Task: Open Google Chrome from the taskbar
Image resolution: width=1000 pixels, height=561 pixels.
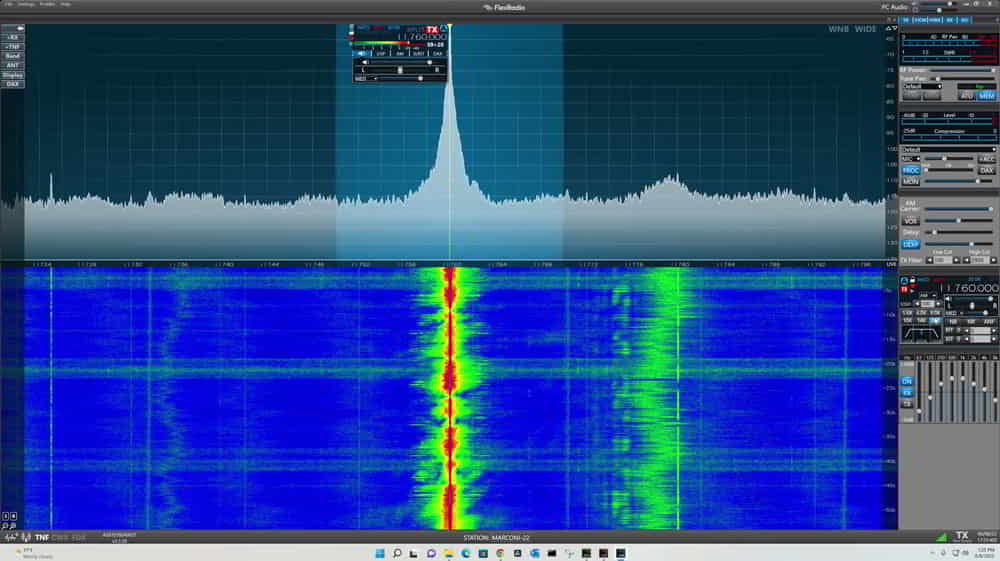Action: (500, 553)
